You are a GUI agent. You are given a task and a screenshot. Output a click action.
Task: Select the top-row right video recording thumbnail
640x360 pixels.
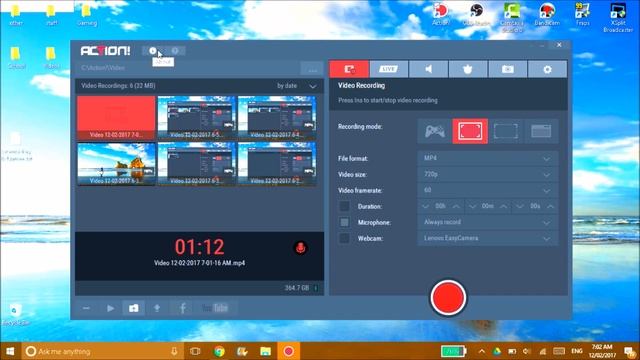pyautogui.click(x=277, y=118)
